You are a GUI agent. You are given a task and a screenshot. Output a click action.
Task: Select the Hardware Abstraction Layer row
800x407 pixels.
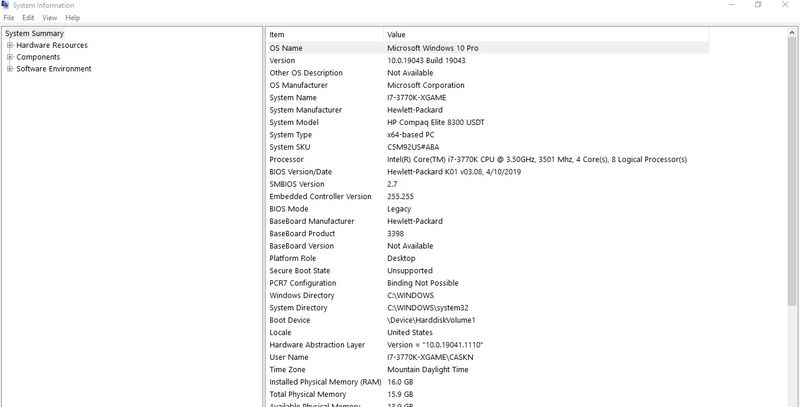point(487,345)
